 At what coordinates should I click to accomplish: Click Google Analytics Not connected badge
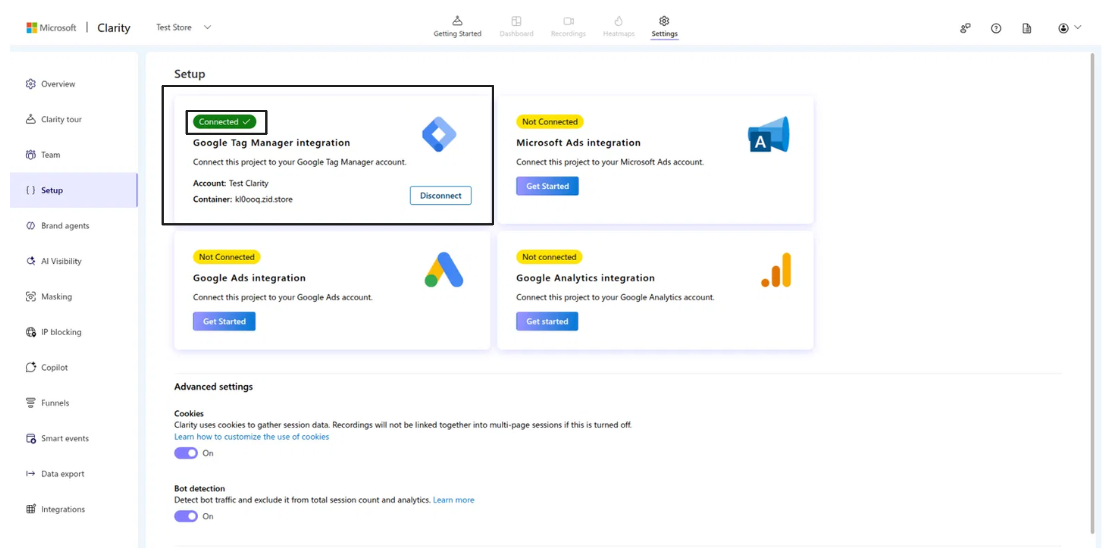[x=549, y=257]
